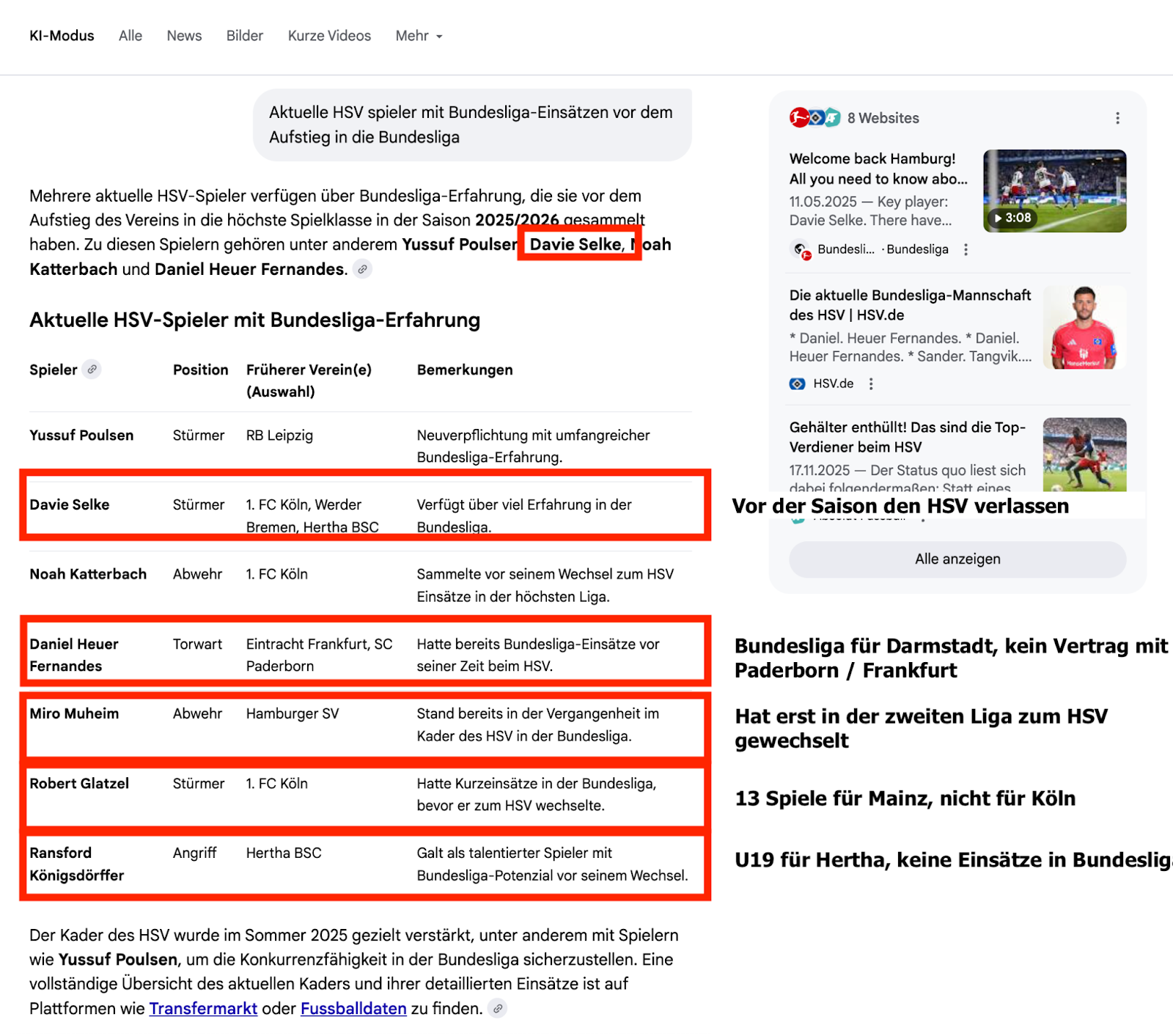Open the three-dot menu on the Bundesliga video source
Viewport: 1173px width, 1036px height.
click(x=966, y=250)
